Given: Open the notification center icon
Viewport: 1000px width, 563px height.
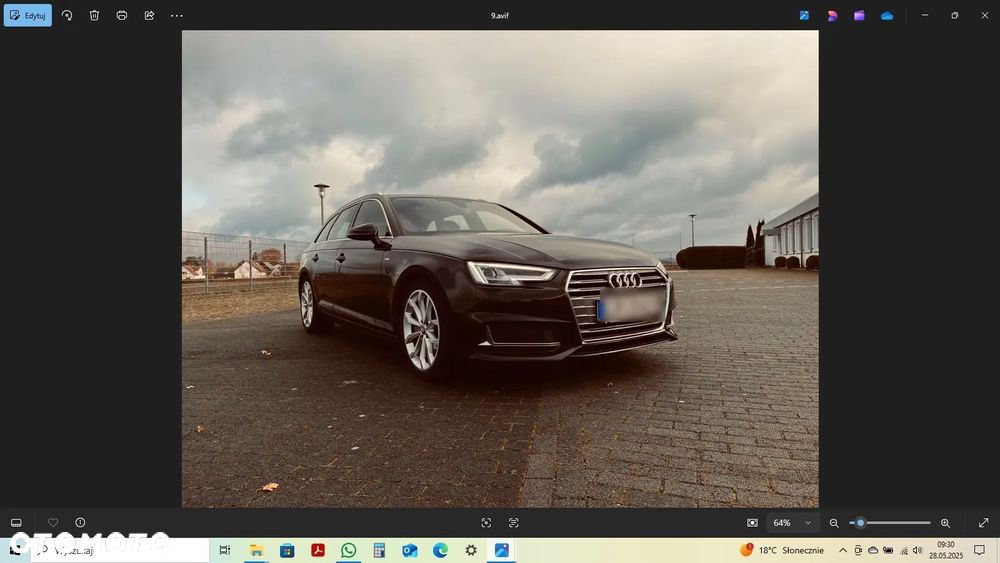Looking at the screenshot, I should point(980,550).
